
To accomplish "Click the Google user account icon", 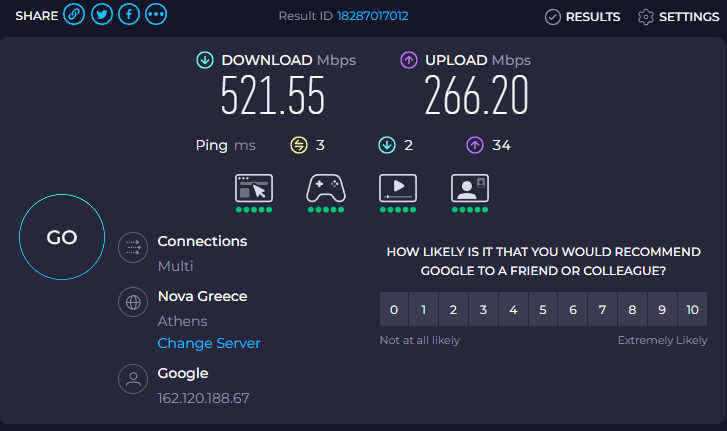I will point(132,379).
